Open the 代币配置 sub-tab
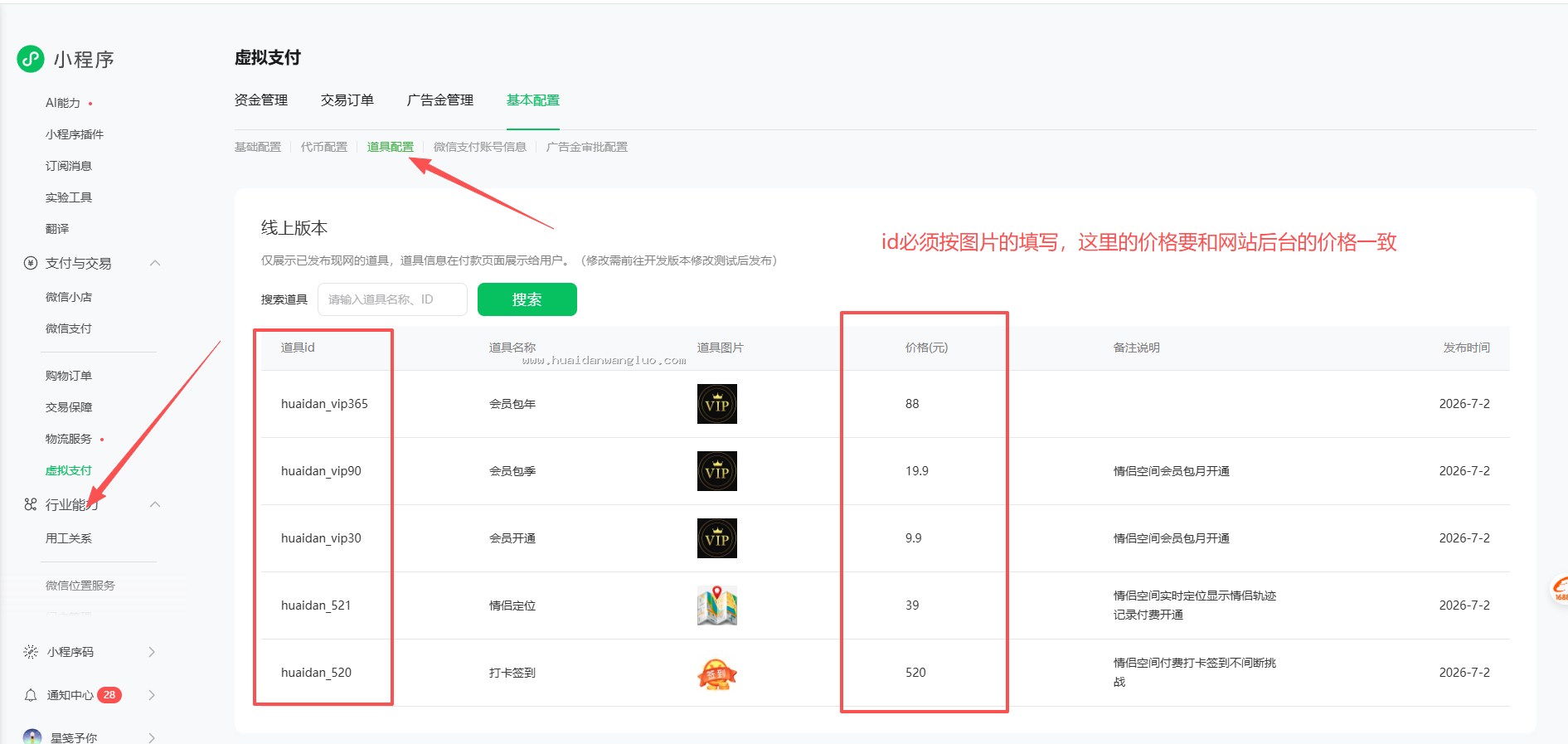This screenshot has height=744, width=1568. pos(324,147)
